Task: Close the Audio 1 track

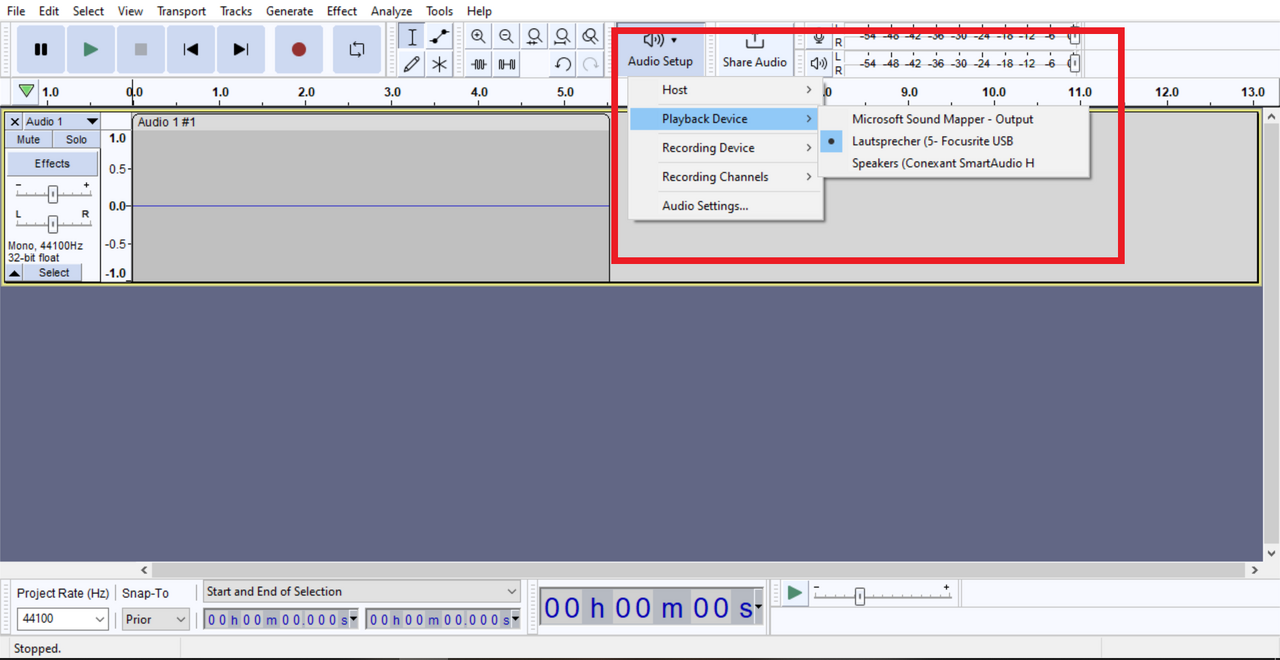Action: click(x=14, y=122)
